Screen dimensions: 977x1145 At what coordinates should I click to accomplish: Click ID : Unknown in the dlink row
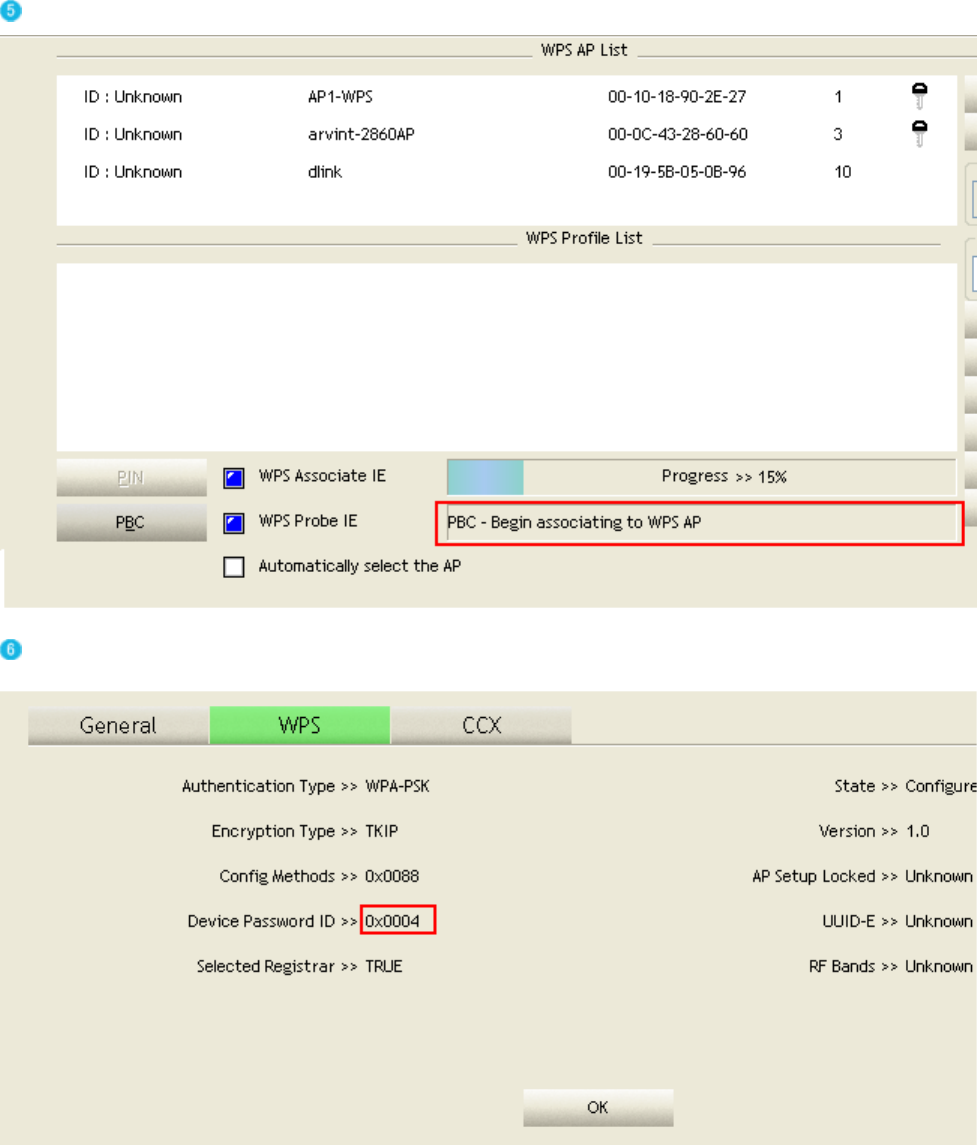tap(133, 172)
